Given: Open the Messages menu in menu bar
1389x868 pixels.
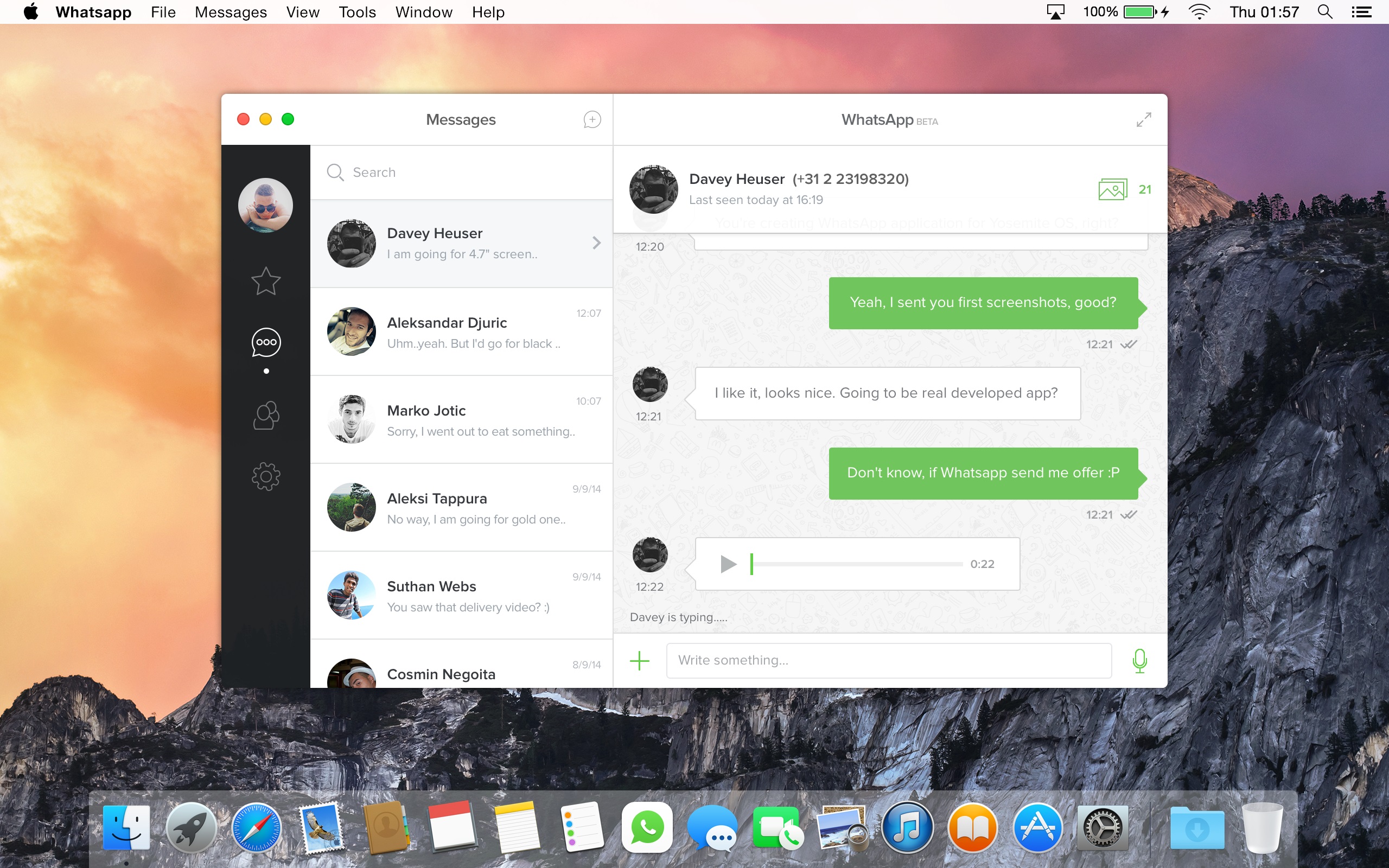Looking at the screenshot, I should point(230,12).
